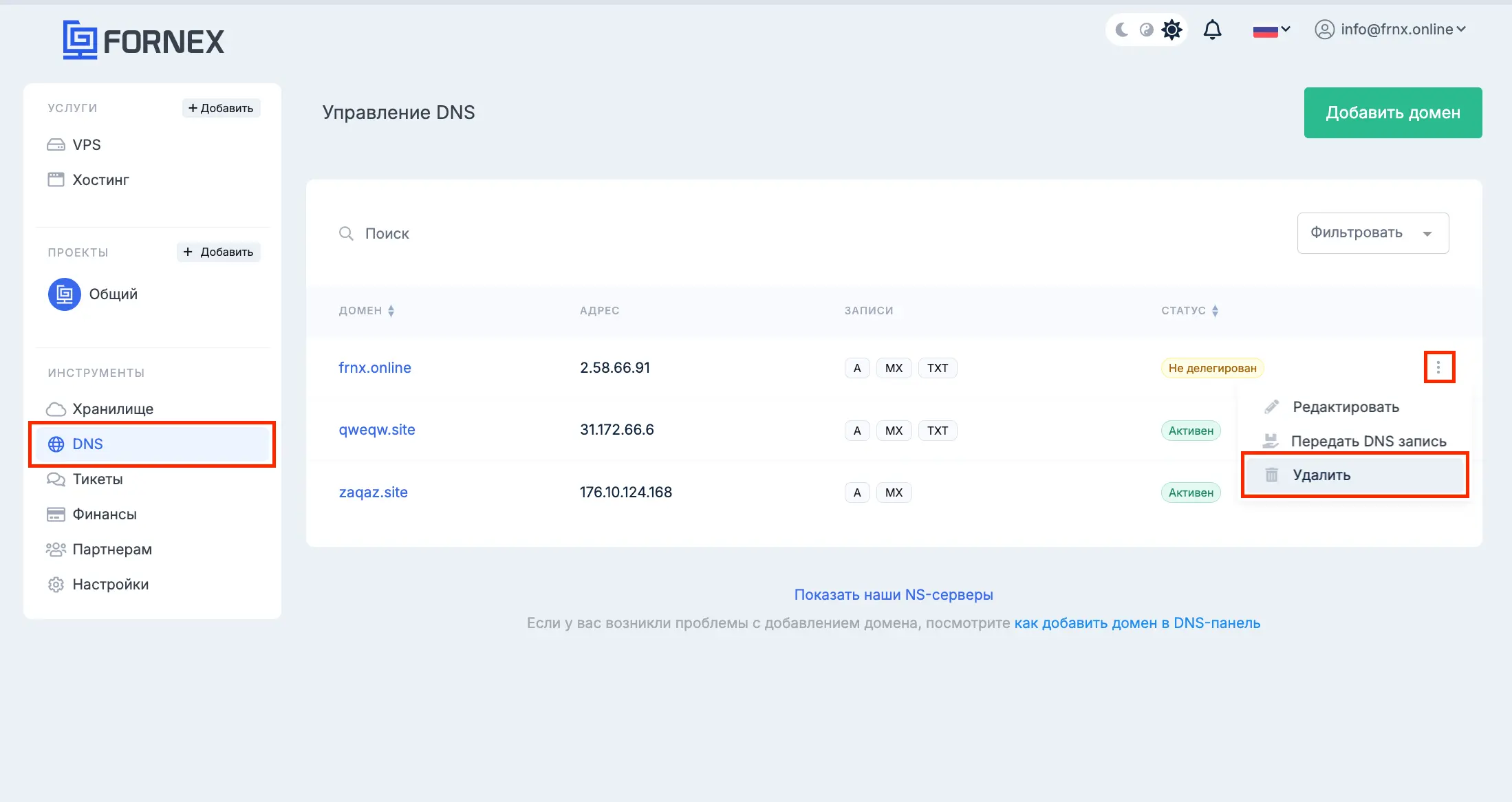1512x802 pixels.
Task: Click the TXT record tag for qweqw.site
Action: coord(938,431)
